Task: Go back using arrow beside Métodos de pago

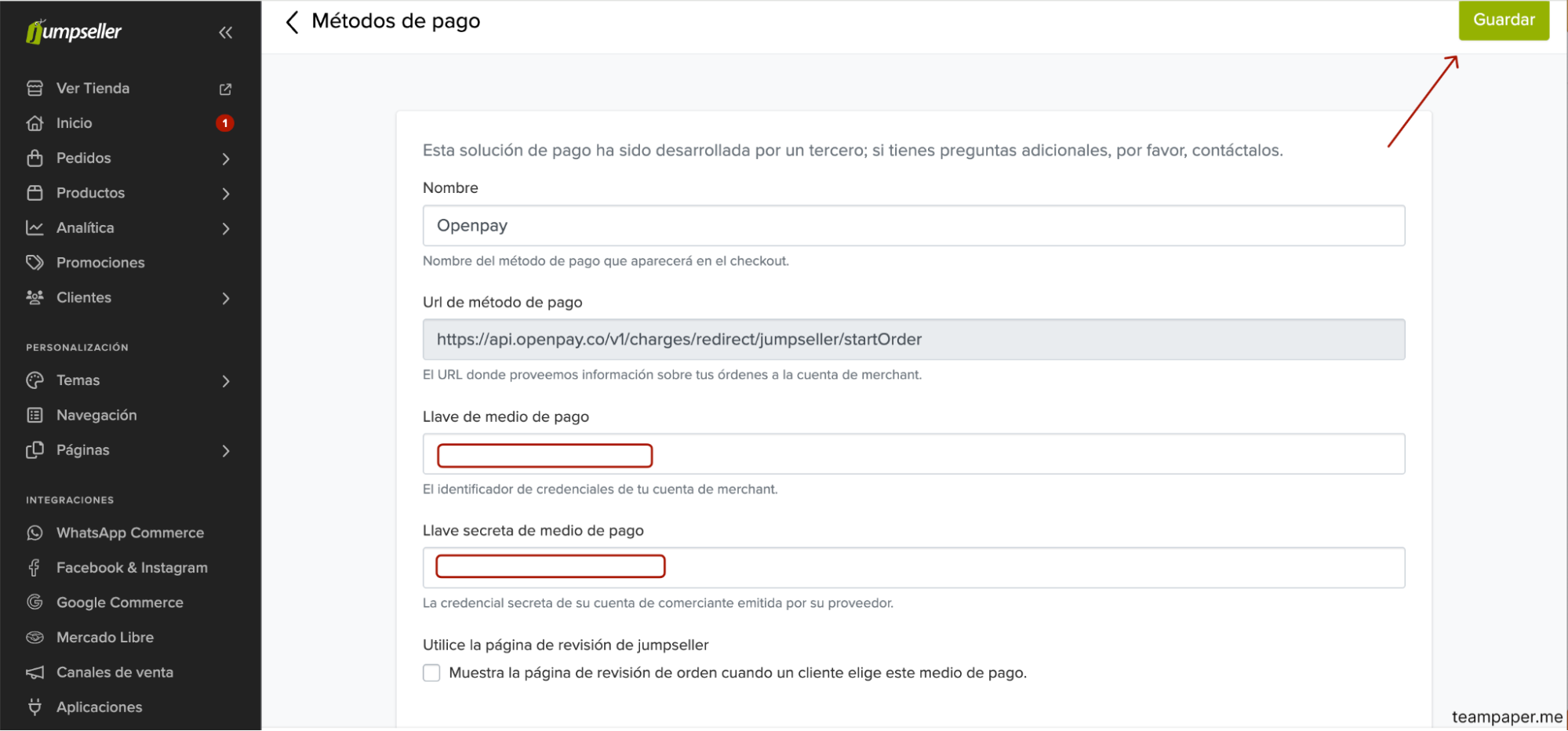Action: tap(293, 22)
